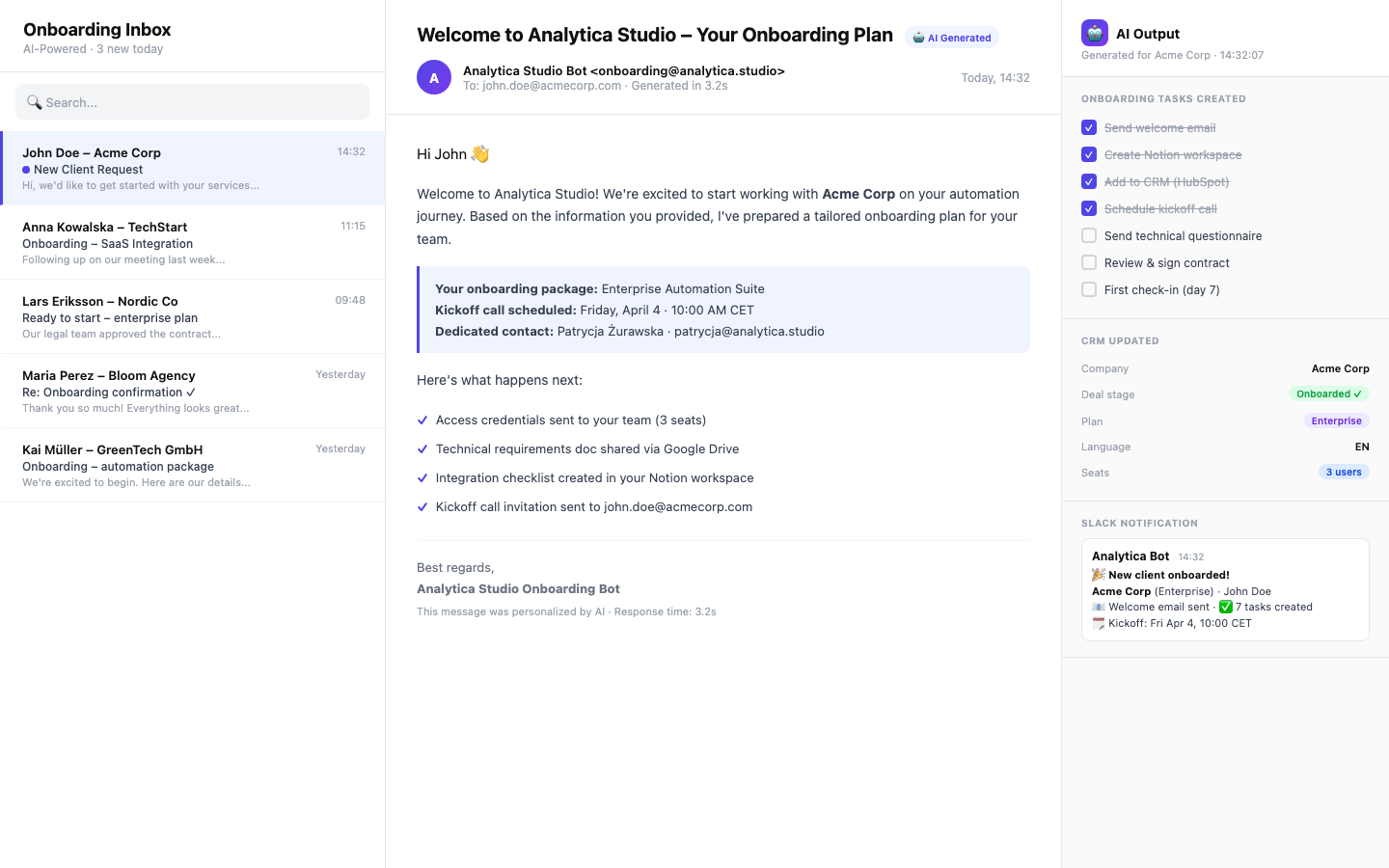The width and height of the screenshot is (1389, 868).
Task: Open Maria Perez – Bloom Agency conversation
Action: tap(193, 391)
